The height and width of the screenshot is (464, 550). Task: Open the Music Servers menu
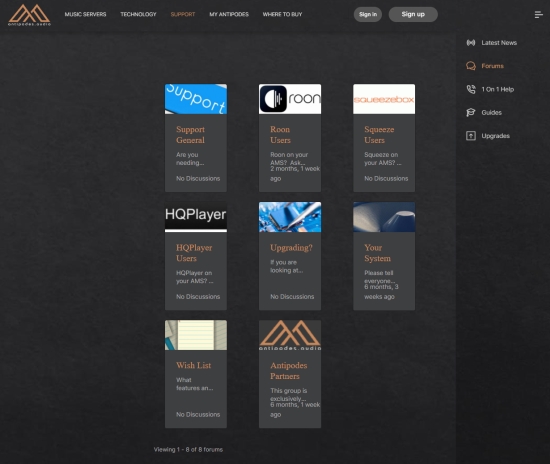click(x=85, y=14)
